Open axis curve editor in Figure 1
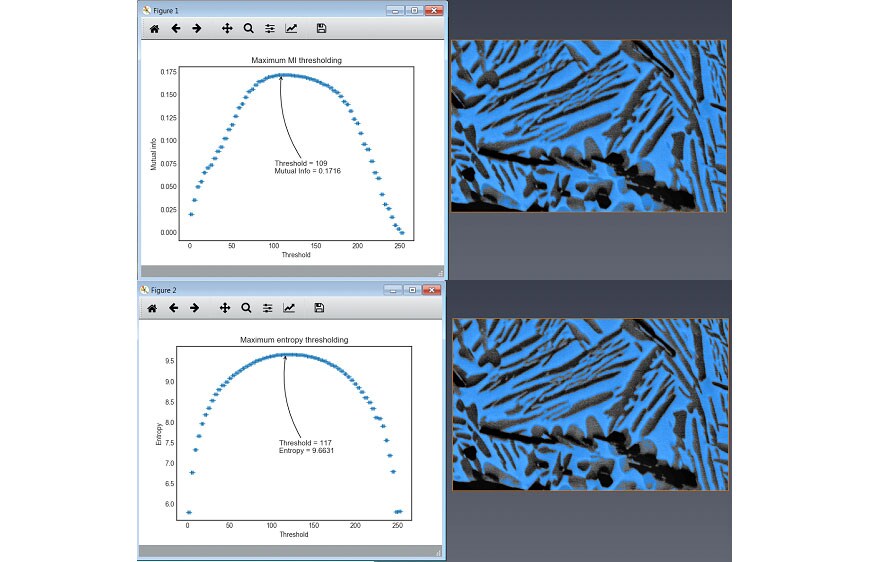 point(291,29)
